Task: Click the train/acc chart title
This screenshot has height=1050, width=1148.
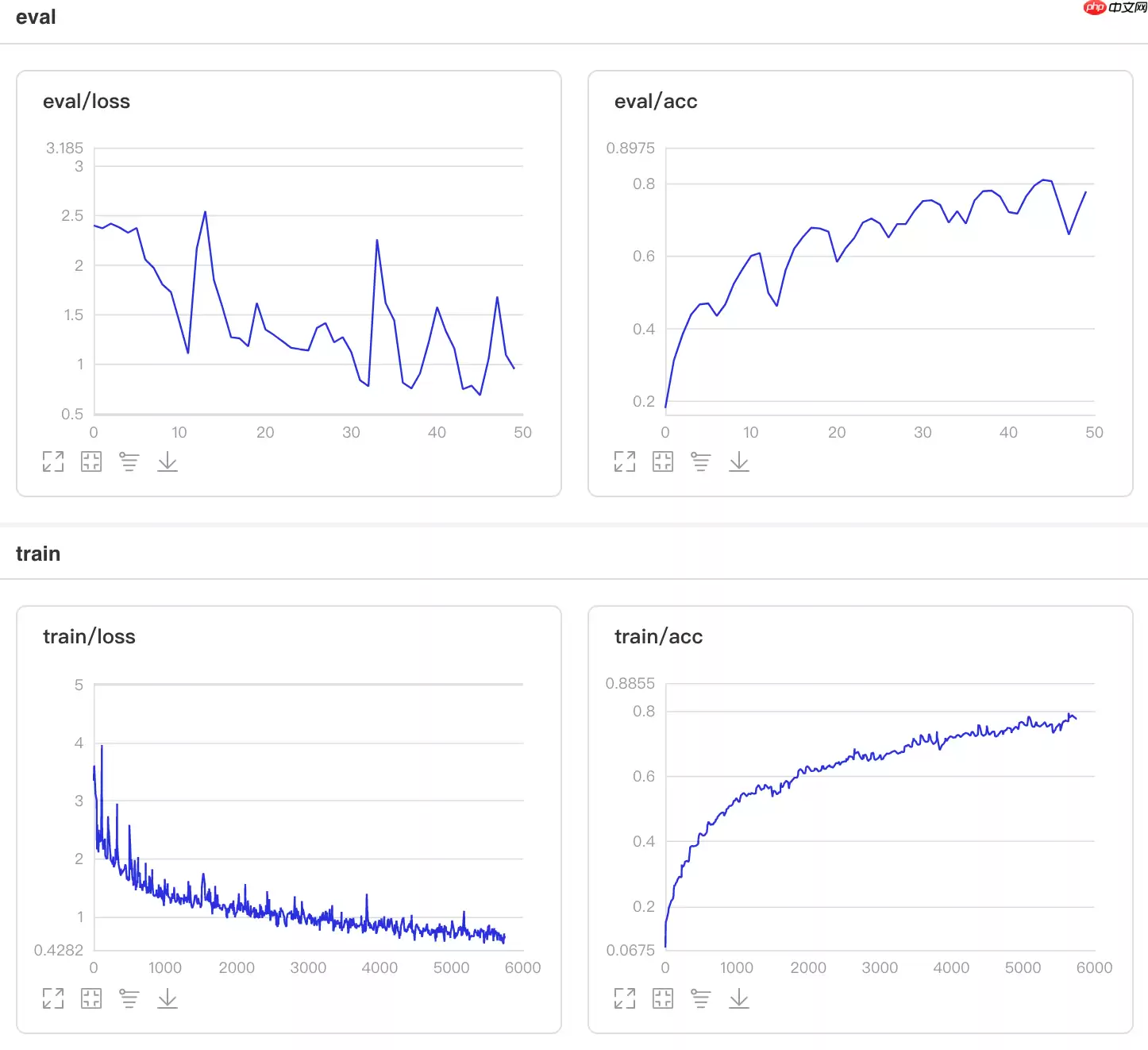Action: tap(658, 637)
